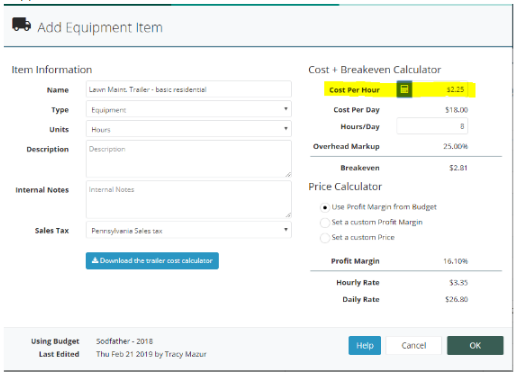The width and height of the screenshot is (519, 380).
Task: Select Use Profit Margin from Budget
Action: click(x=325, y=207)
